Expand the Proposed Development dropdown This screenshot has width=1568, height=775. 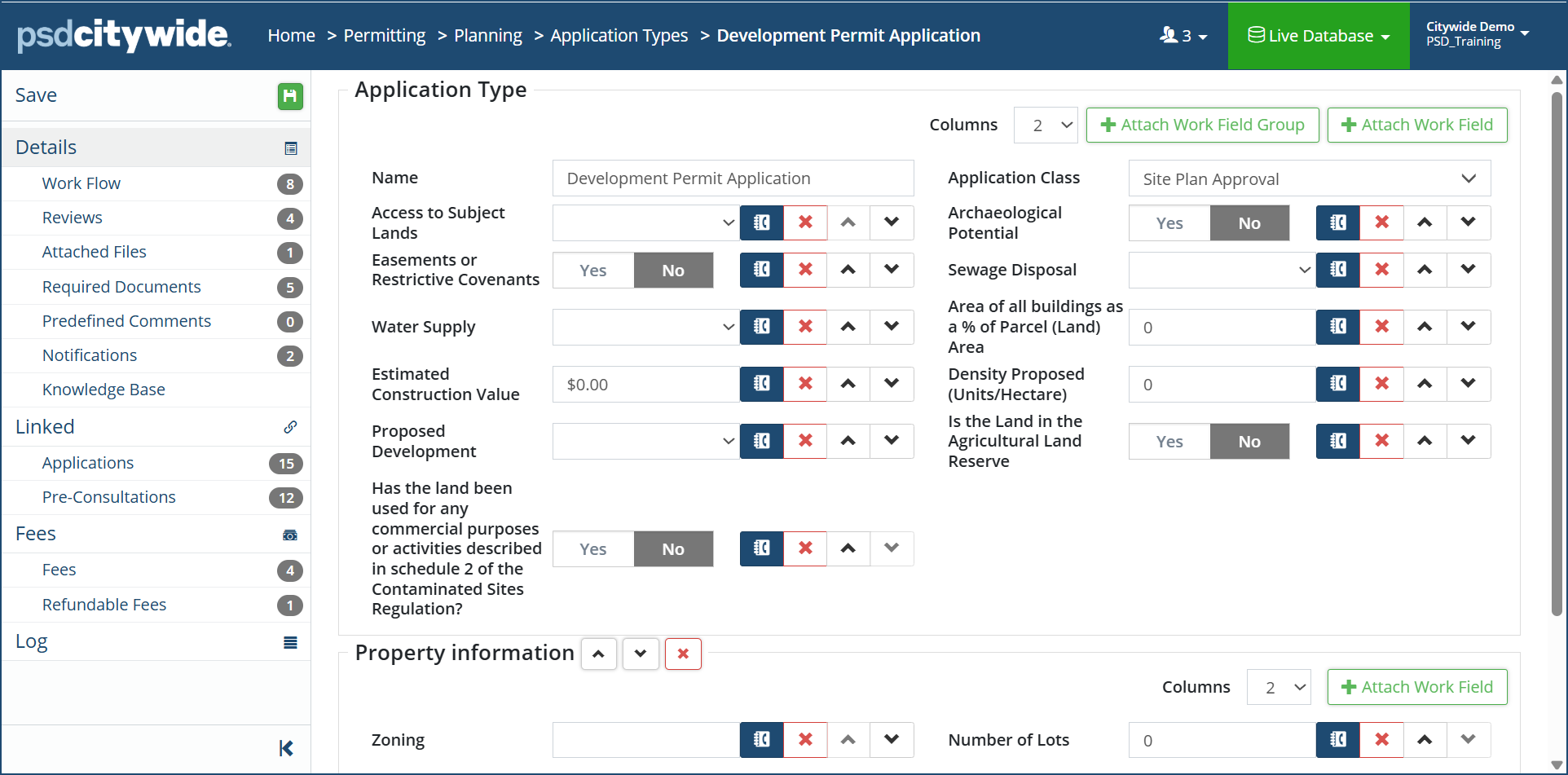tap(645, 441)
